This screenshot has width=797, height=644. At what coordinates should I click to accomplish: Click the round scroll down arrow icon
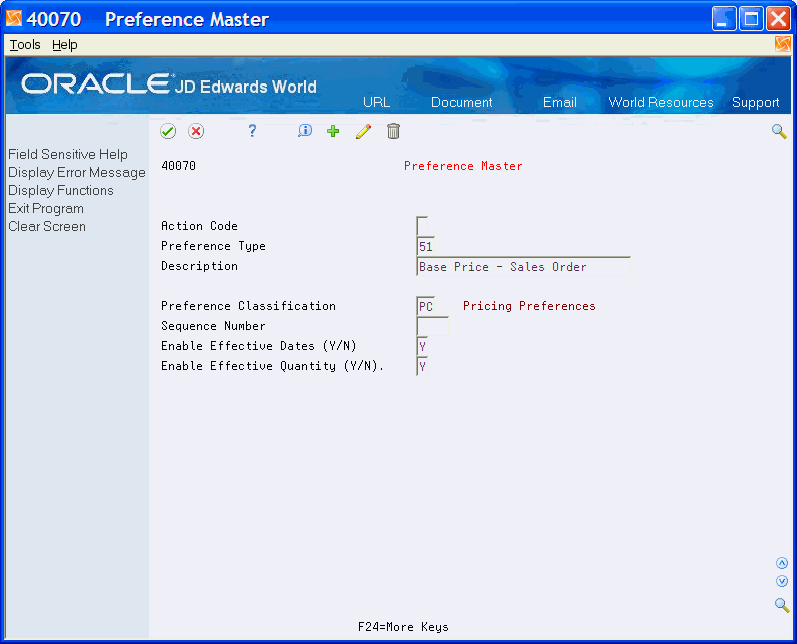tap(782, 581)
